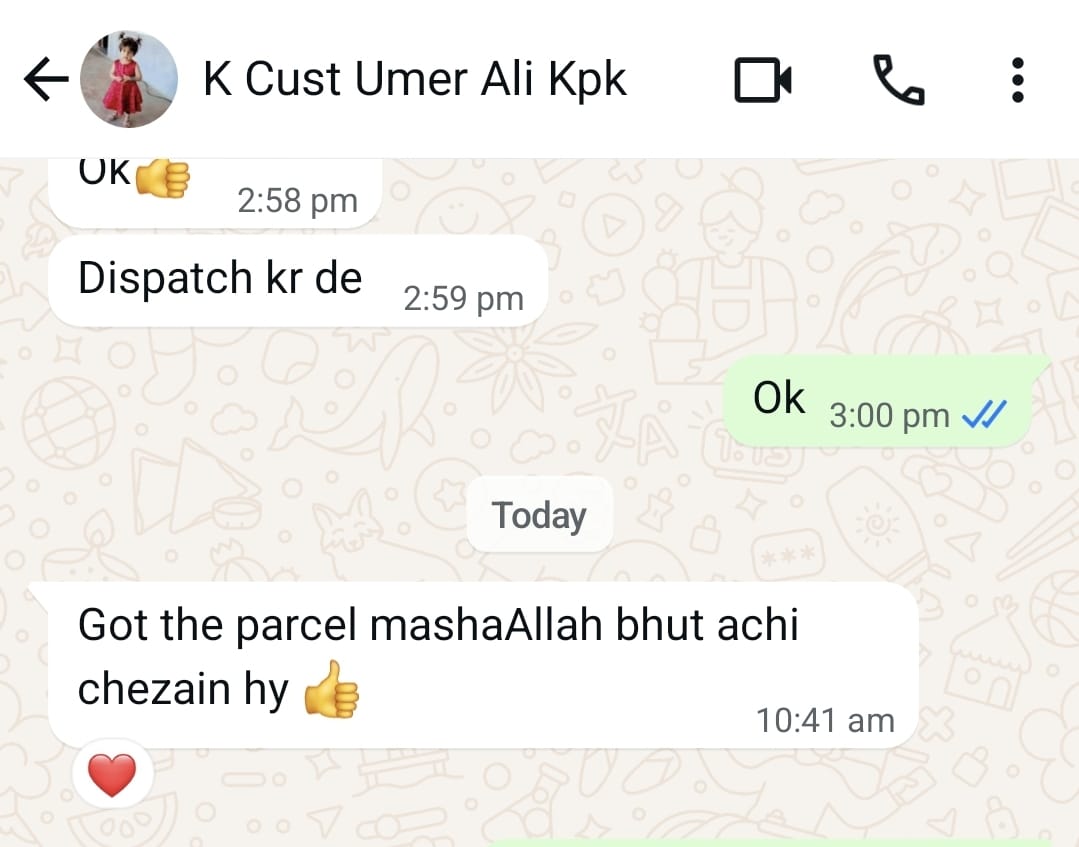Tap the 3:00 pm timestamp
Viewport: 1079px width, 847px height.
click(x=889, y=416)
